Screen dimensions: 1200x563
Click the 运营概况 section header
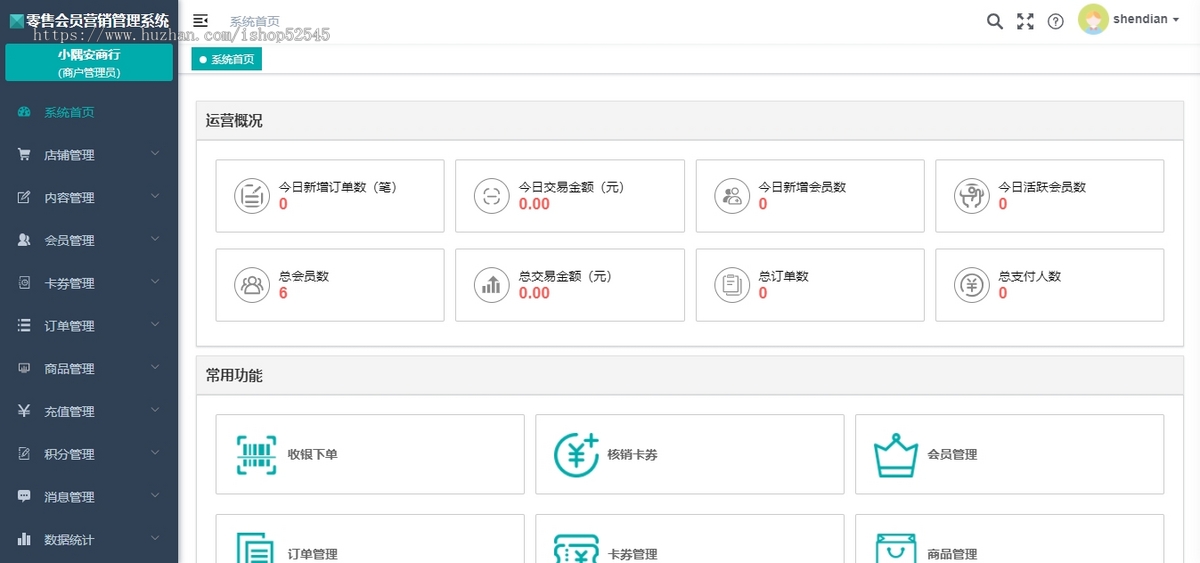(689, 121)
